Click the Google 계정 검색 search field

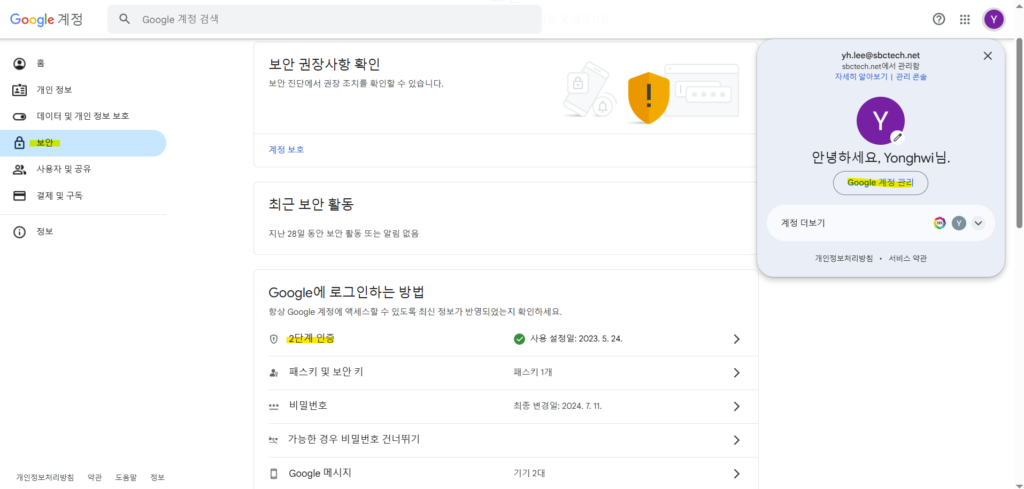tap(330, 19)
